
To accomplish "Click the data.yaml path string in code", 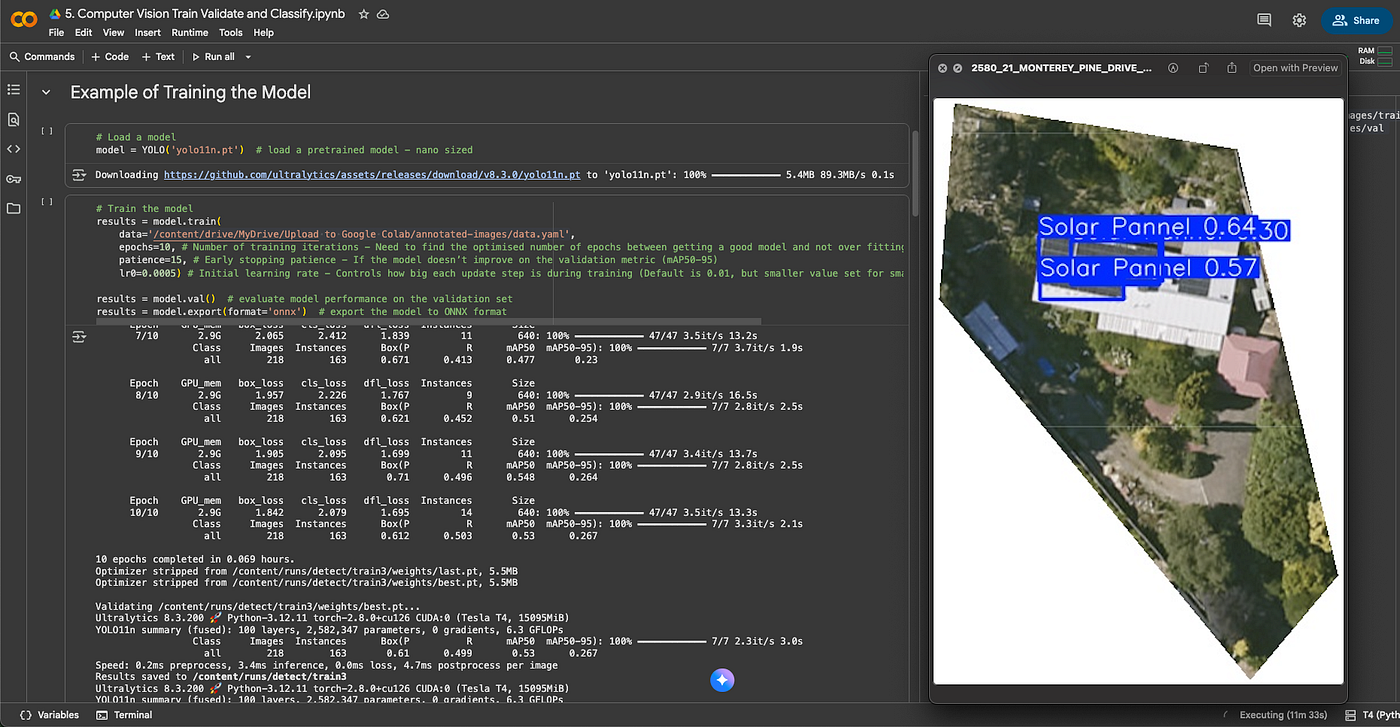I will pos(360,232).
